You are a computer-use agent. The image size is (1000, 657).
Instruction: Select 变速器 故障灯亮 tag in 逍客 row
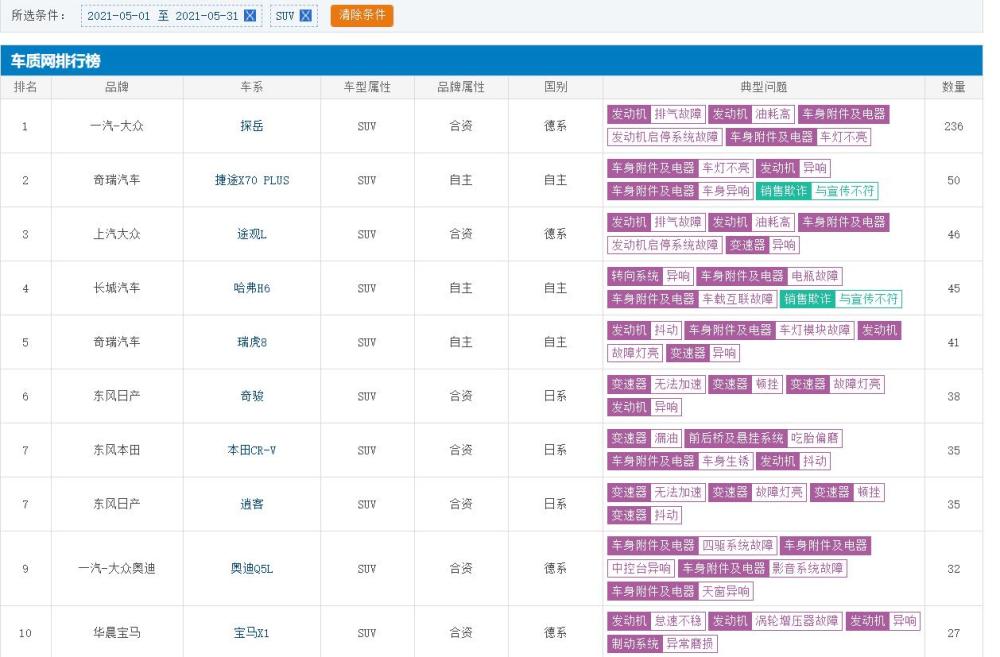click(758, 492)
